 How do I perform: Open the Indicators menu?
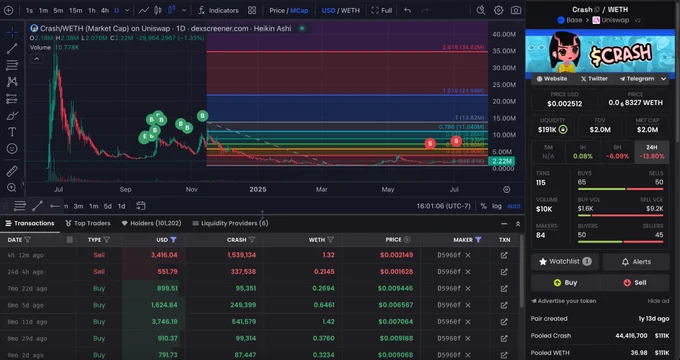218,10
